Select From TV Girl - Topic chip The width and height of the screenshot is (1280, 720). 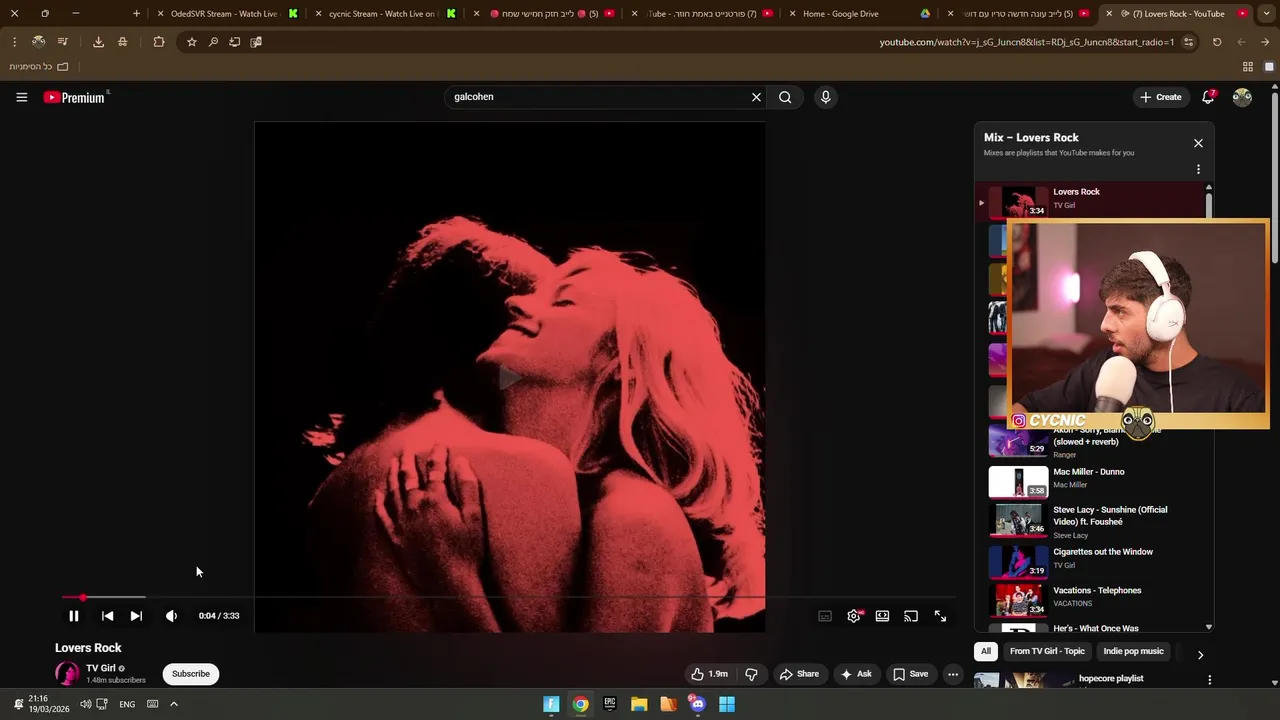click(1047, 651)
